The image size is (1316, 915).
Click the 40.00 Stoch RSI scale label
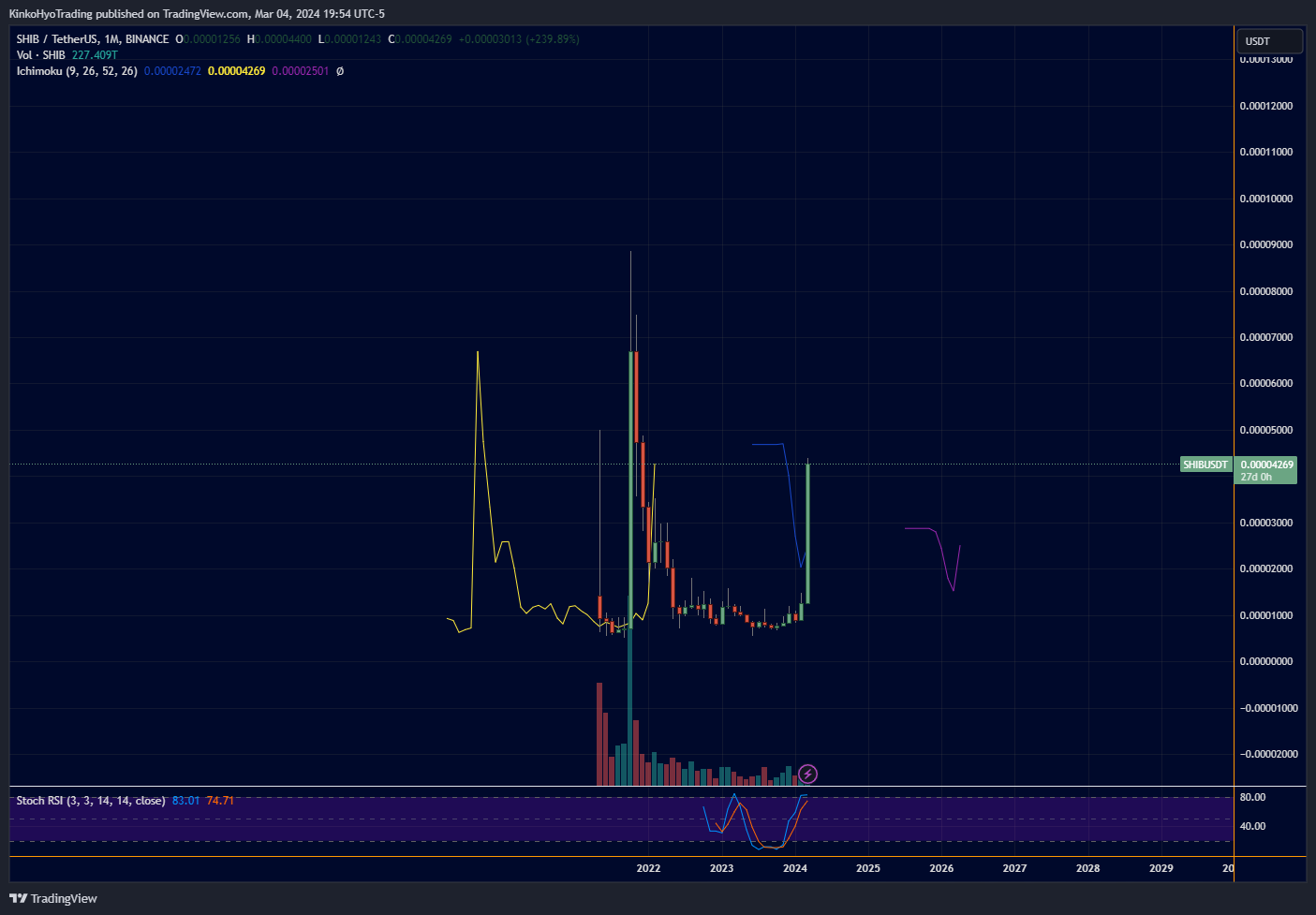click(1252, 826)
